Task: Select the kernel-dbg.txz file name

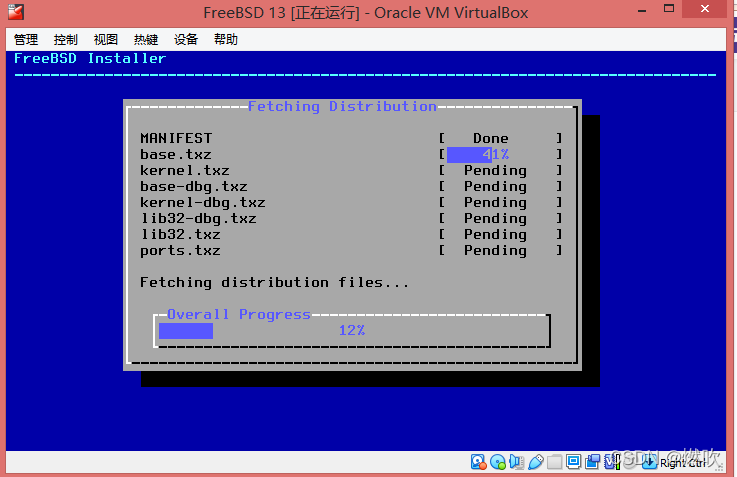Action: tap(203, 203)
